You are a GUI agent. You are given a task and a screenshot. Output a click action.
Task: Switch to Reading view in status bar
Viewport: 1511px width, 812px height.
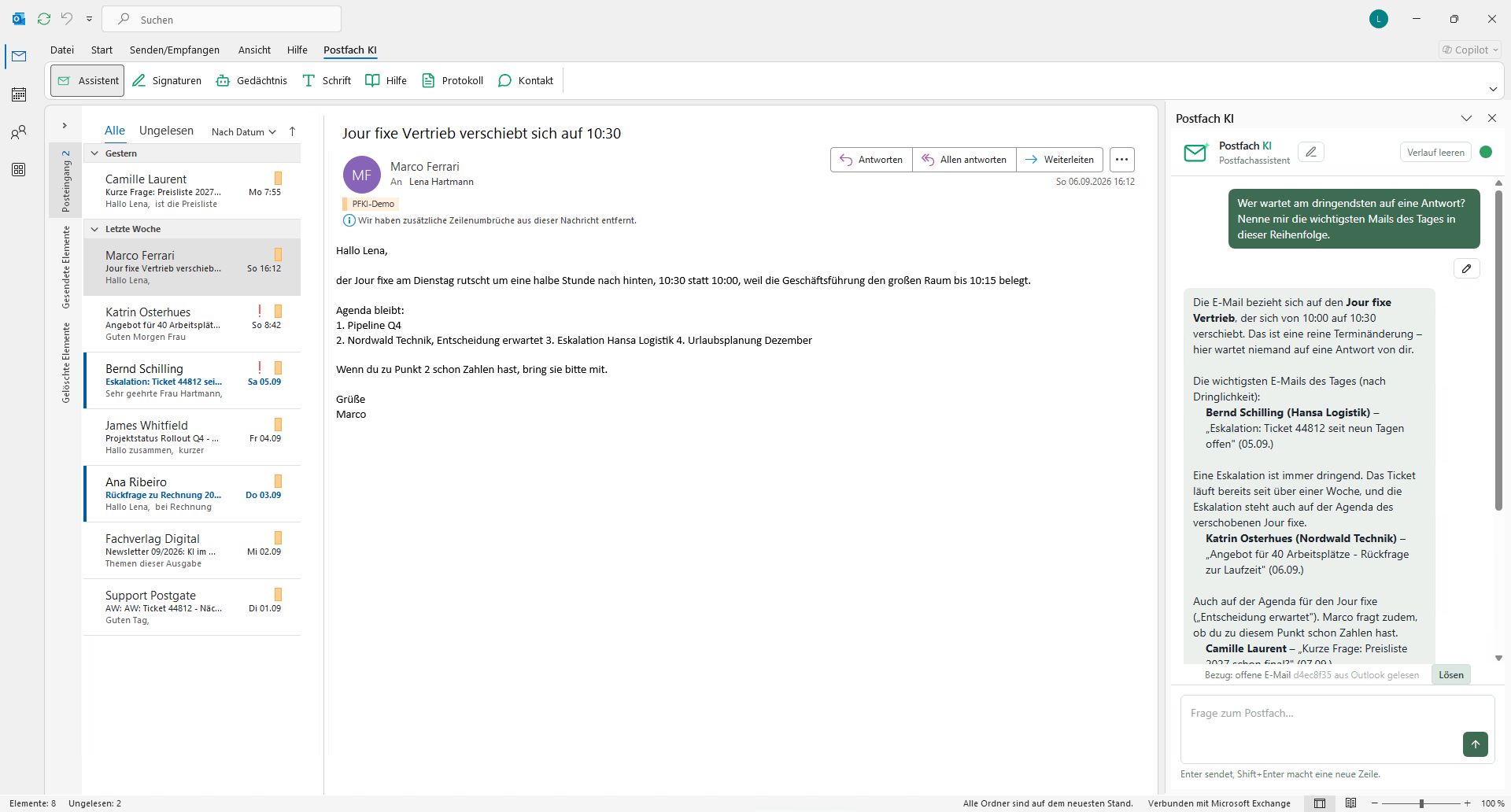pos(1350,803)
